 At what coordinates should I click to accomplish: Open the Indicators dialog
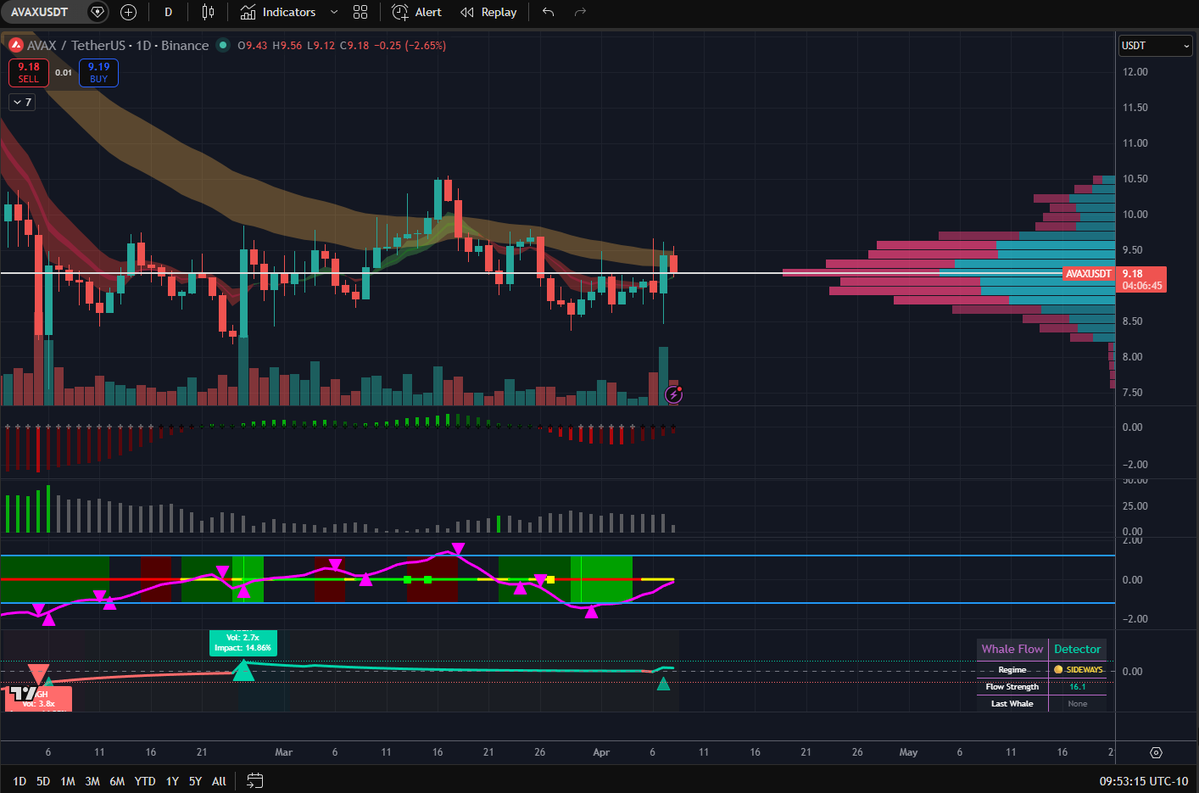[x=278, y=12]
